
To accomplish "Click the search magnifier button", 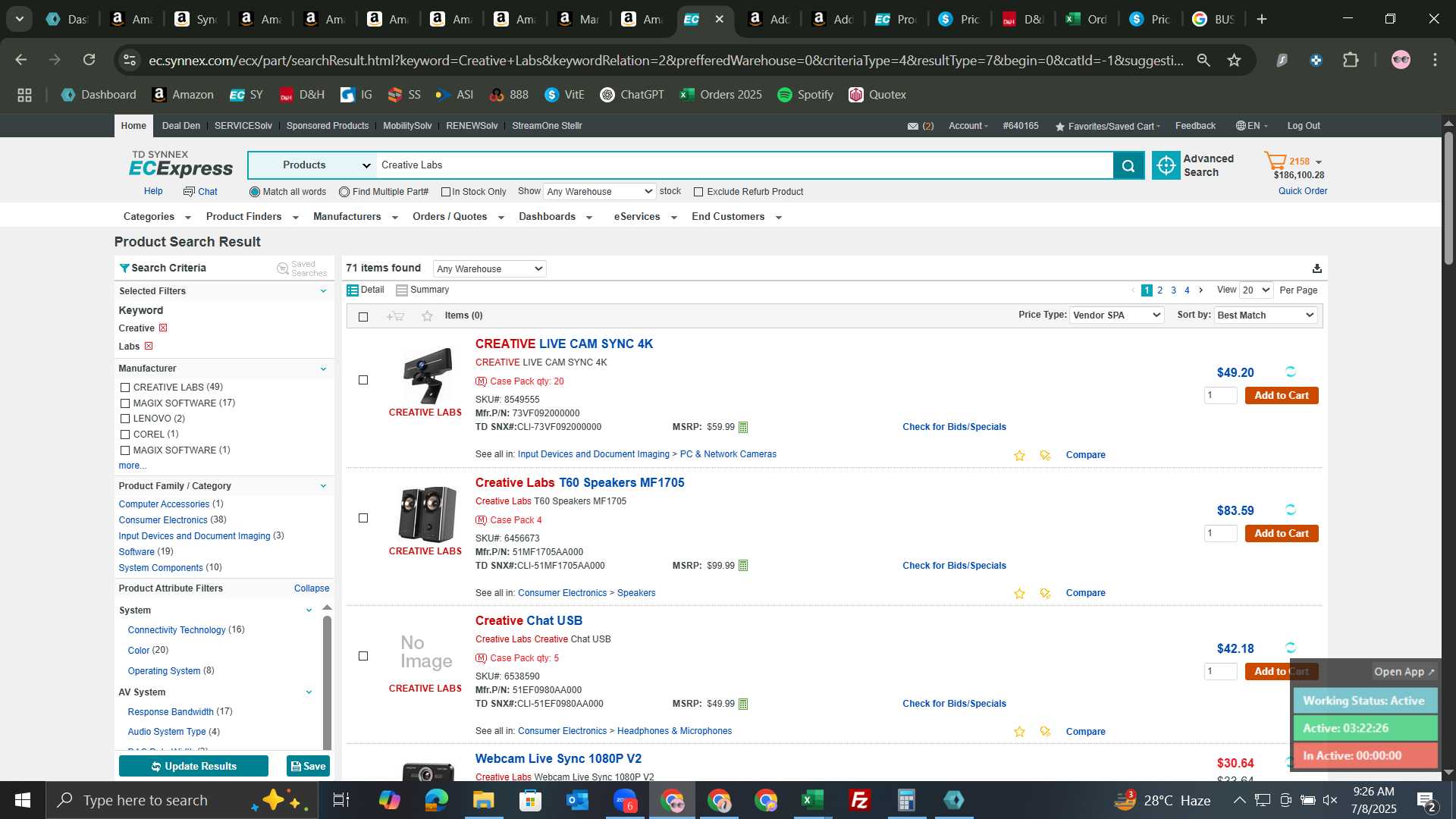I will [x=1128, y=165].
